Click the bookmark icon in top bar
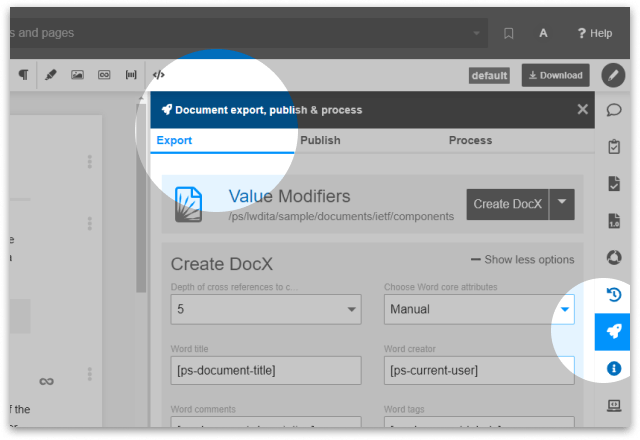 (508, 33)
